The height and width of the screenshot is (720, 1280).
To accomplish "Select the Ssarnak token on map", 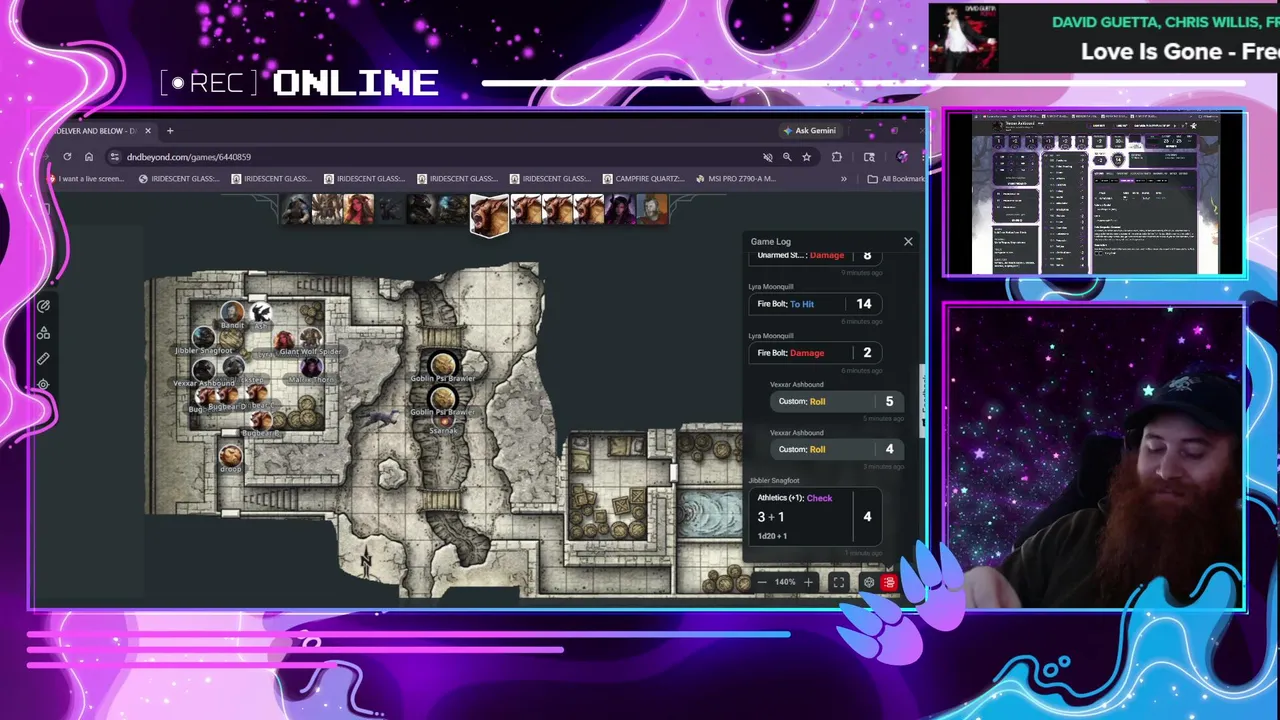I will [443, 420].
